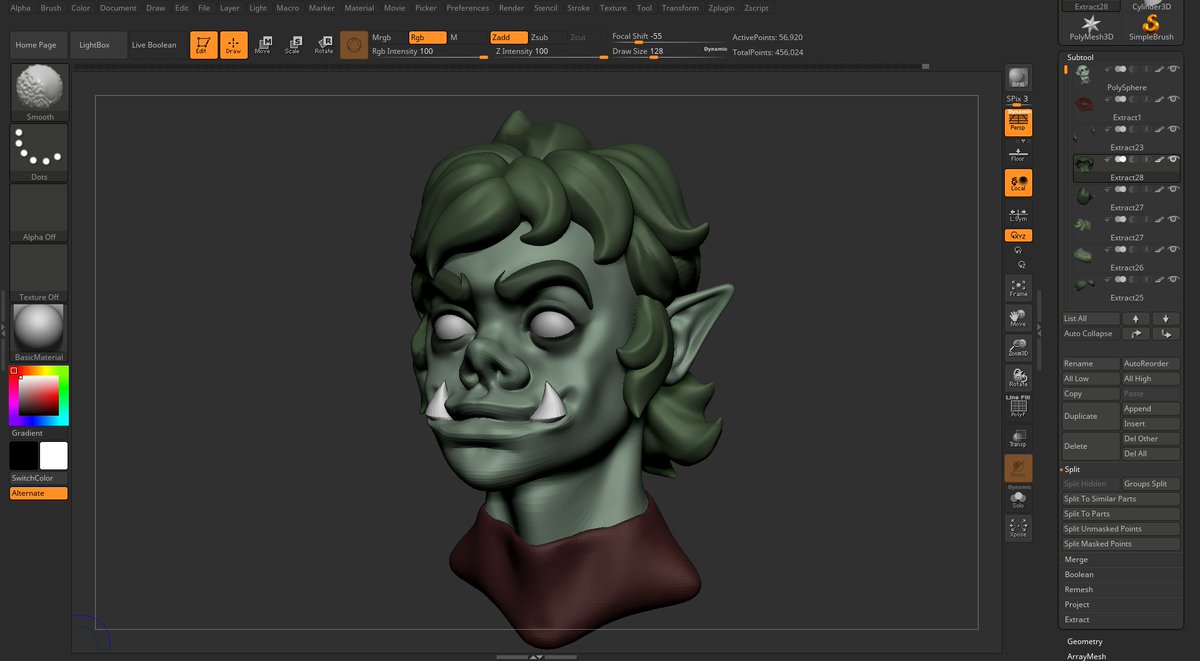Select the Rotate tool in top shelf

tap(323, 45)
